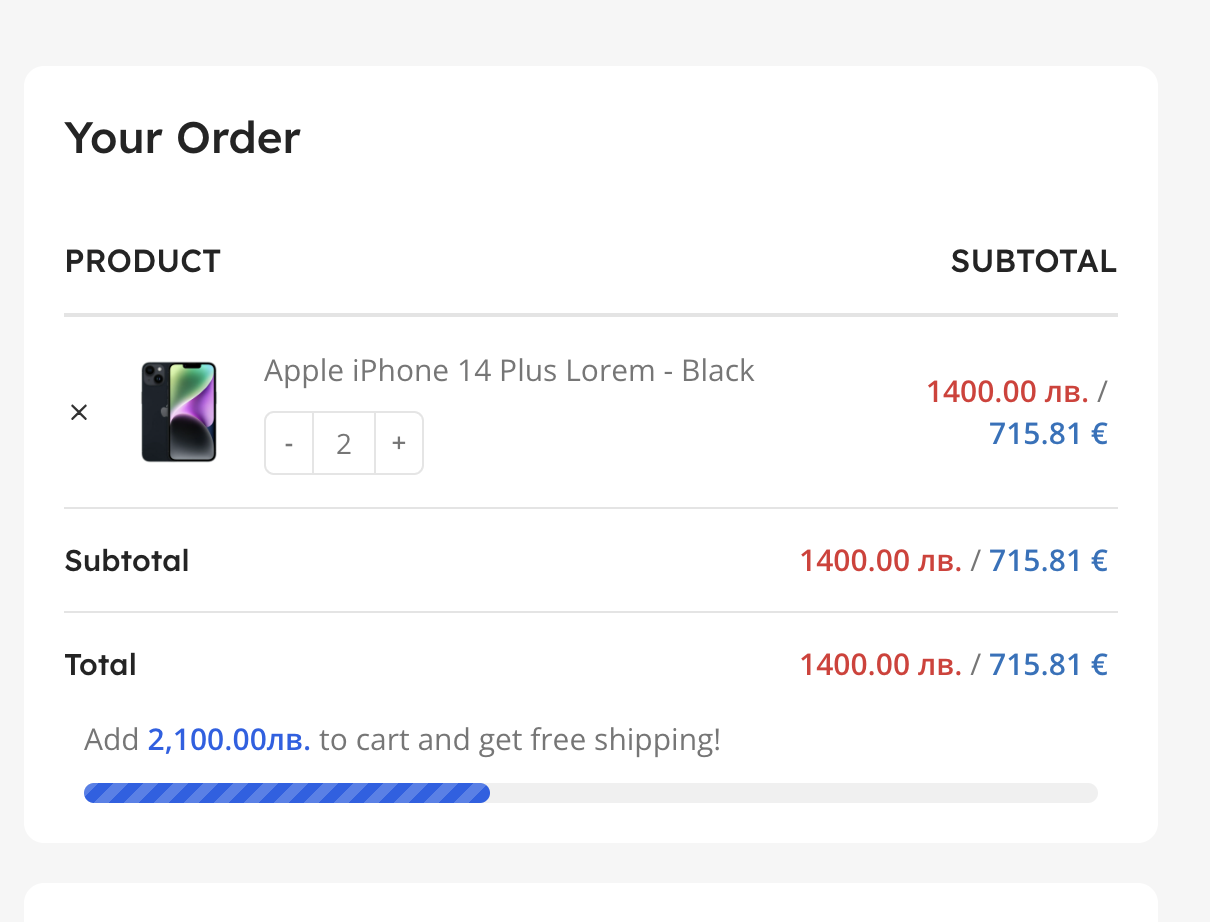Image resolution: width=1210 pixels, height=922 pixels.
Task: Click the Total row's 715.81 € amount
Action: [1048, 665]
